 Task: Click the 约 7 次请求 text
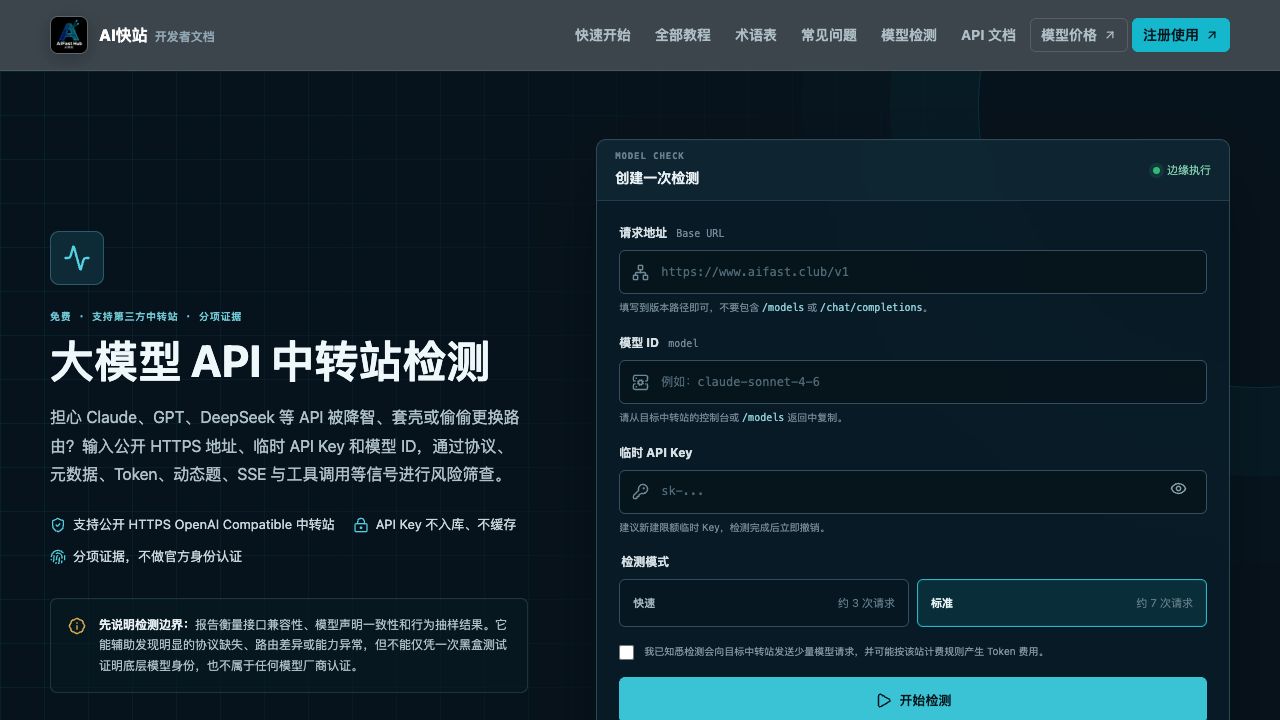(x=1165, y=603)
